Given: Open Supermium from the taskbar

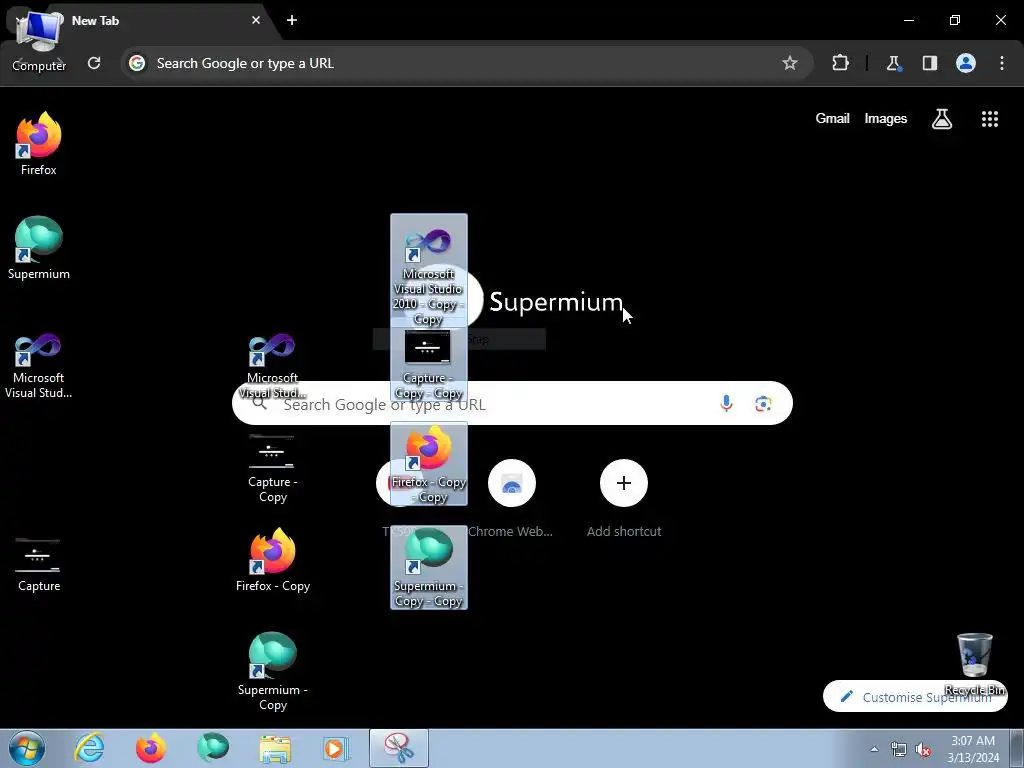Looking at the screenshot, I should (x=213, y=748).
